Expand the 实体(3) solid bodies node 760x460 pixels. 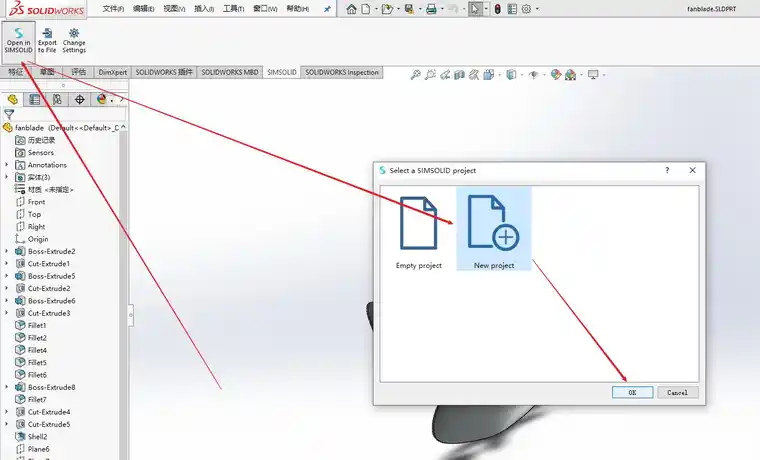click(x=7, y=177)
